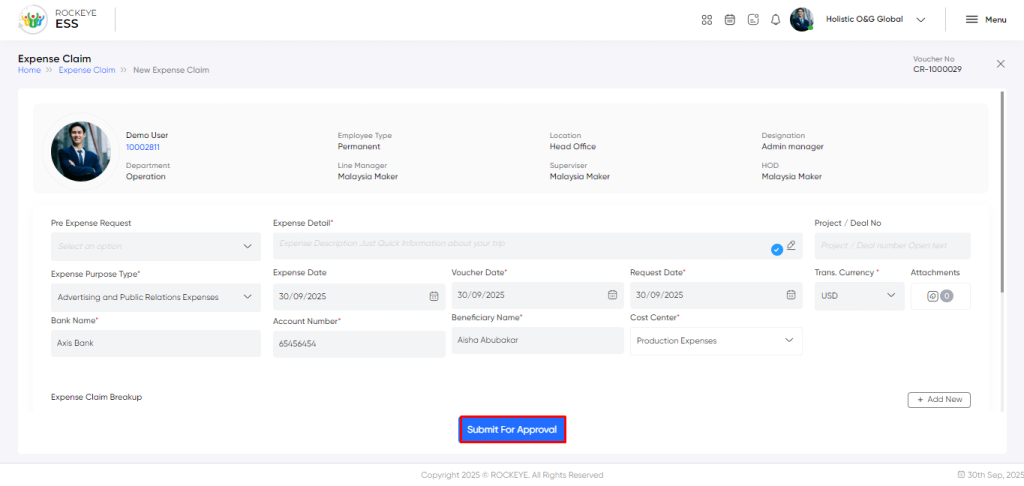Image resolution: width=1024 pixels, height=486 pixels.
Task: Open the Voucher Date calendar picker icon
Action: (x=612, y=295)
